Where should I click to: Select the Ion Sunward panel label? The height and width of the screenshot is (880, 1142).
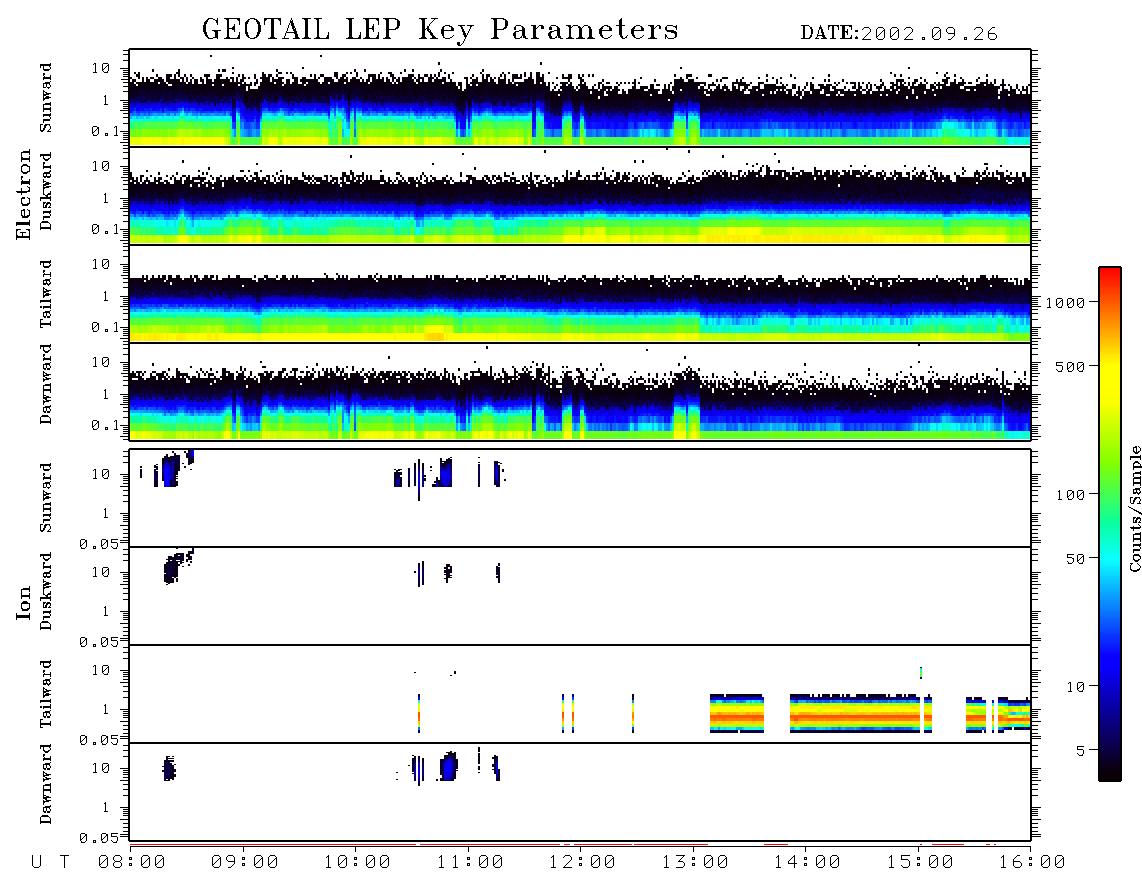pyautogui.click(x=46, y=498)
